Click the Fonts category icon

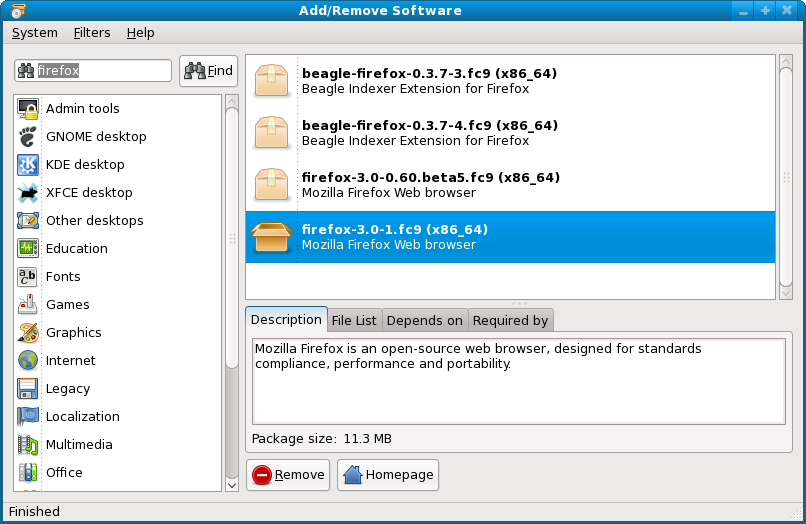28,277
